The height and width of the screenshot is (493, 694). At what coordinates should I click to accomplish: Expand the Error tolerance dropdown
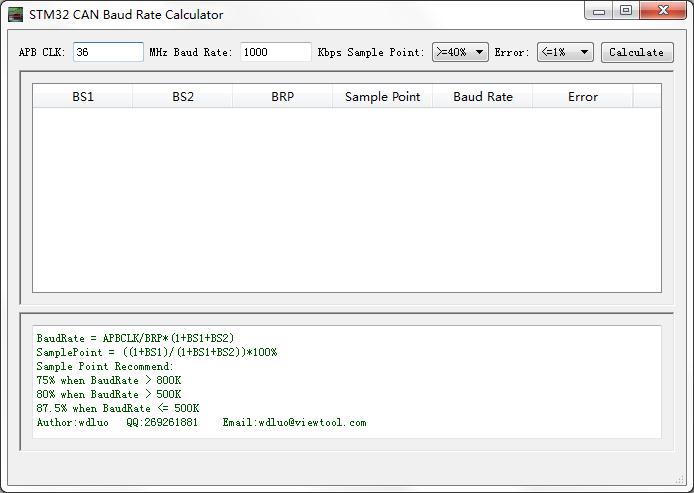(565, 52)
